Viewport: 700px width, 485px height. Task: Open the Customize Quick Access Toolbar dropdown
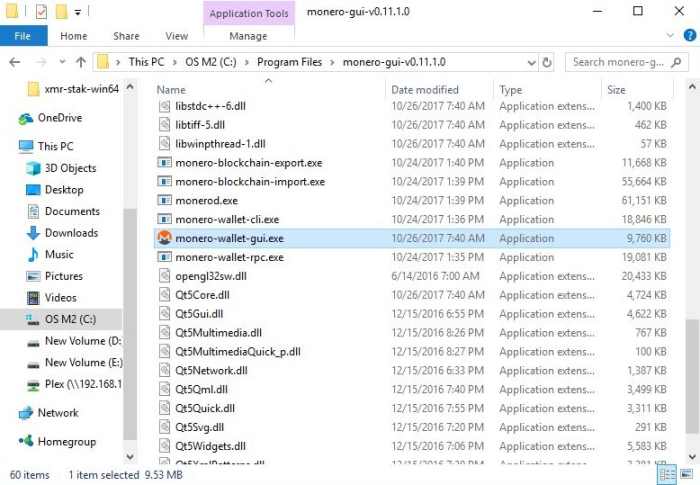pos(78,13)
